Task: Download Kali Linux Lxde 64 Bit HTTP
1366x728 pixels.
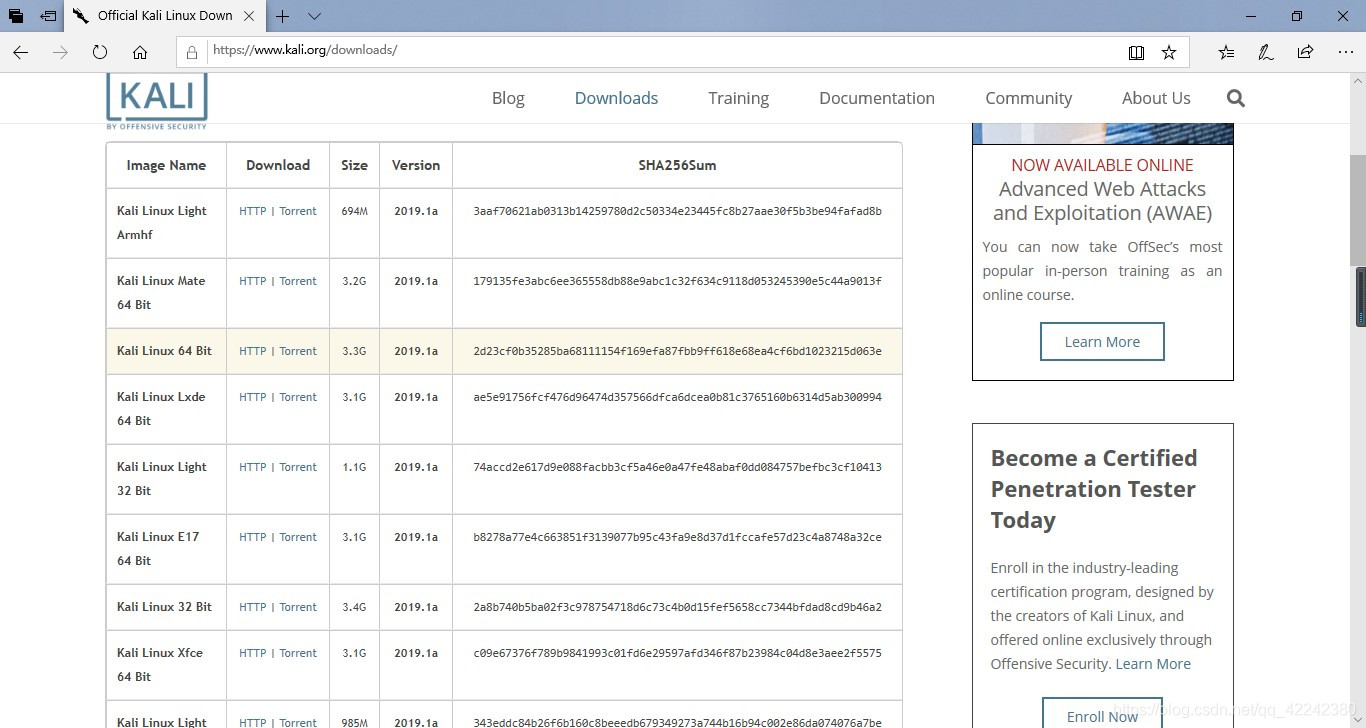Action: pos(252,397)
